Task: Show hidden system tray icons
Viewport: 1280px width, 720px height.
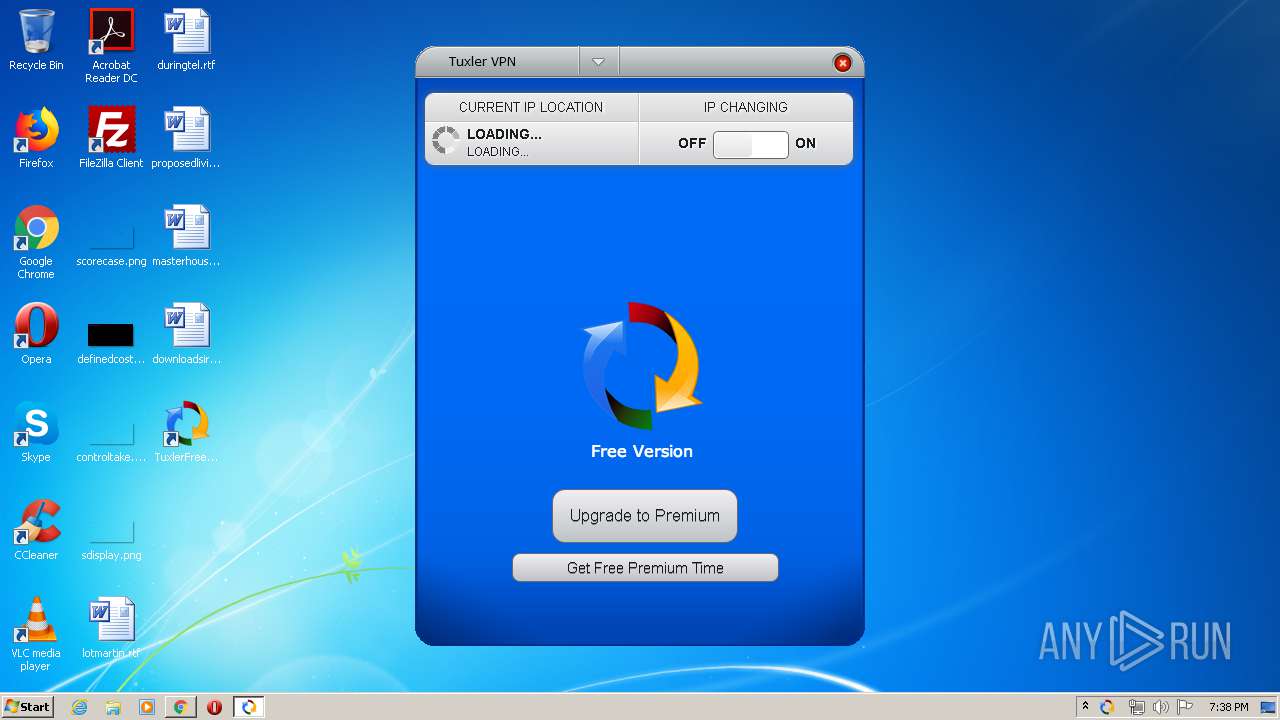Action: (1085, 707)
